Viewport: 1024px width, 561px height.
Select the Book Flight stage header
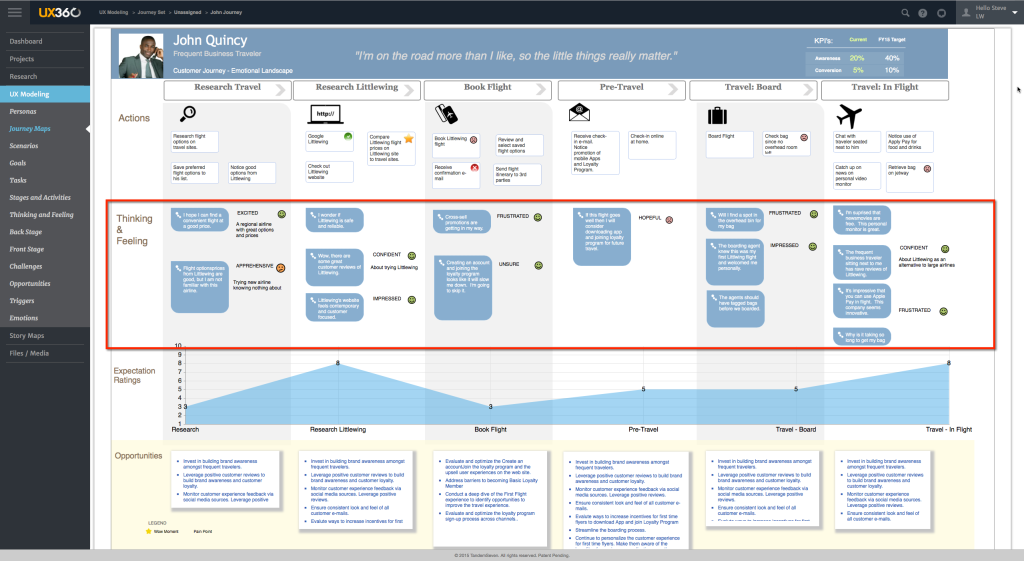[487, 89]
